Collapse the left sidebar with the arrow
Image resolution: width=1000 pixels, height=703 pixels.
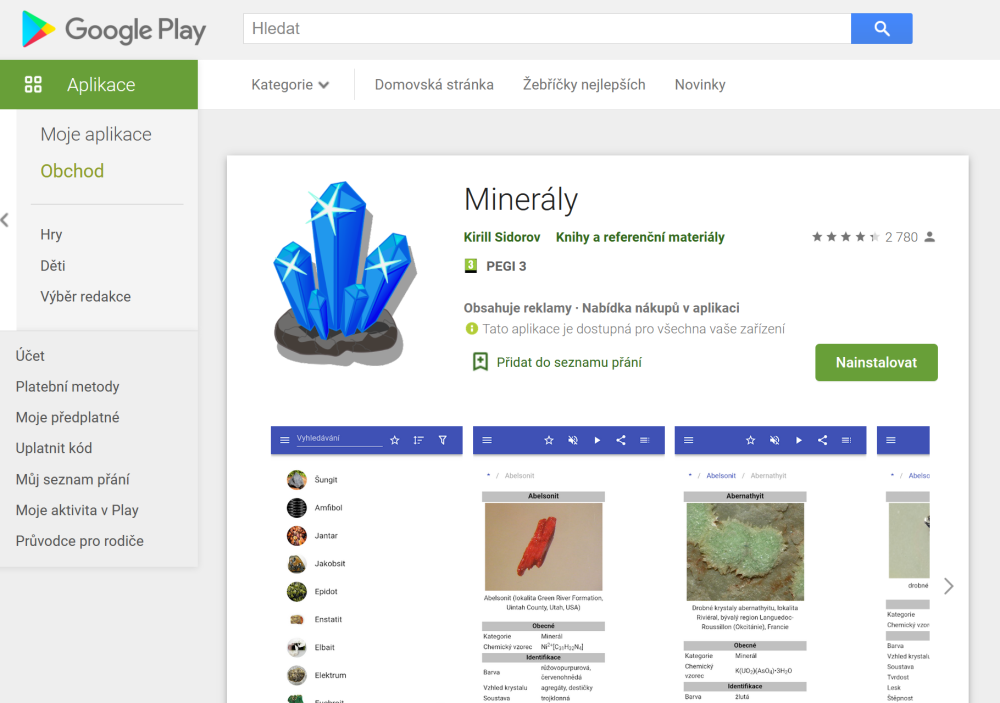pos(5,220)
